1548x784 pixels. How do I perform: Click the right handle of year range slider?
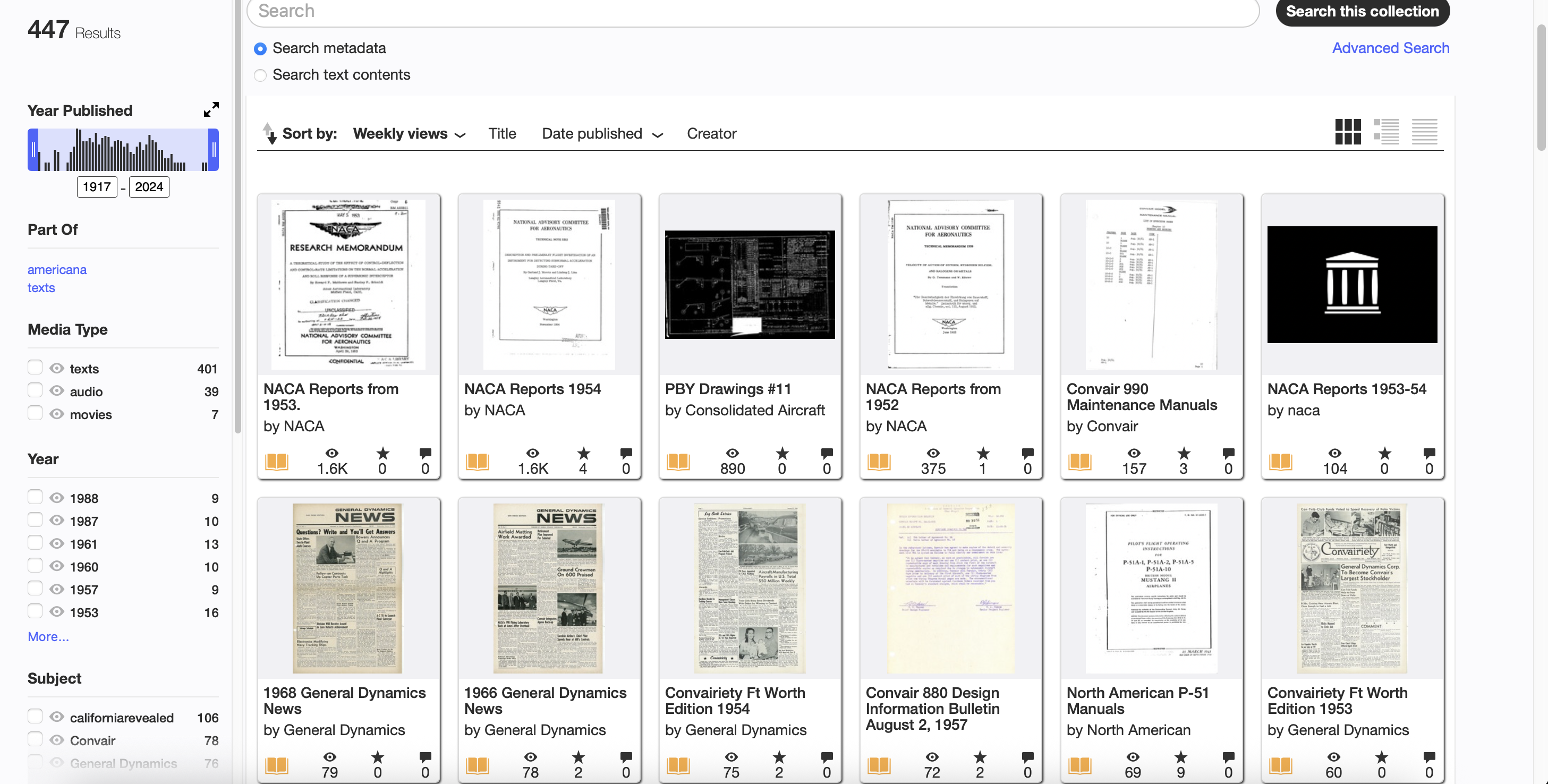coord(214,150)
